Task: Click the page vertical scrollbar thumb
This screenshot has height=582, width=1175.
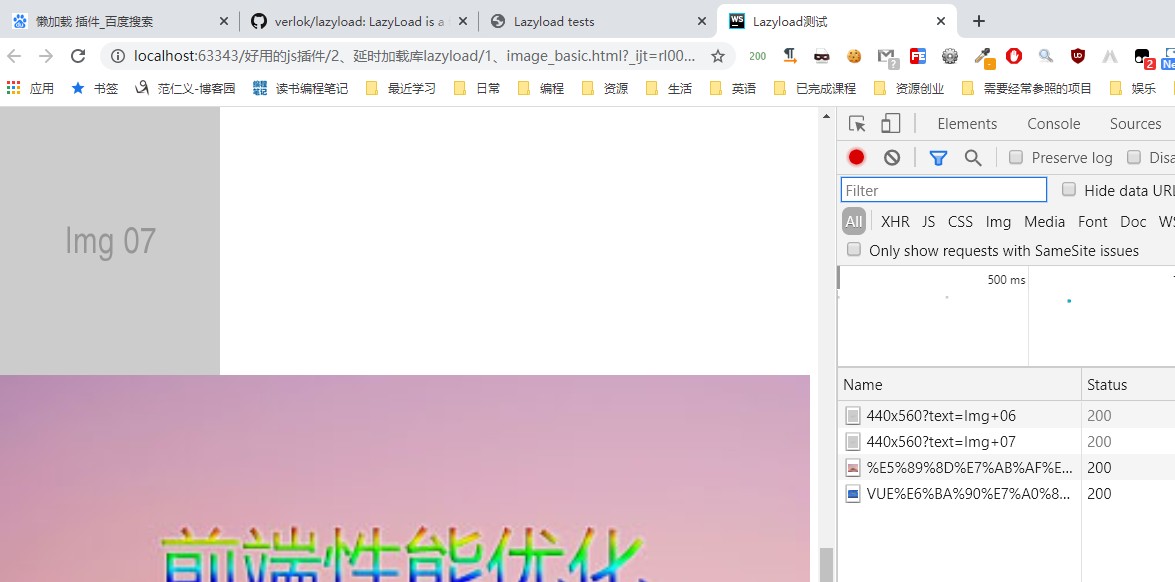Action: pyautogui.click(x=826, y=564)
